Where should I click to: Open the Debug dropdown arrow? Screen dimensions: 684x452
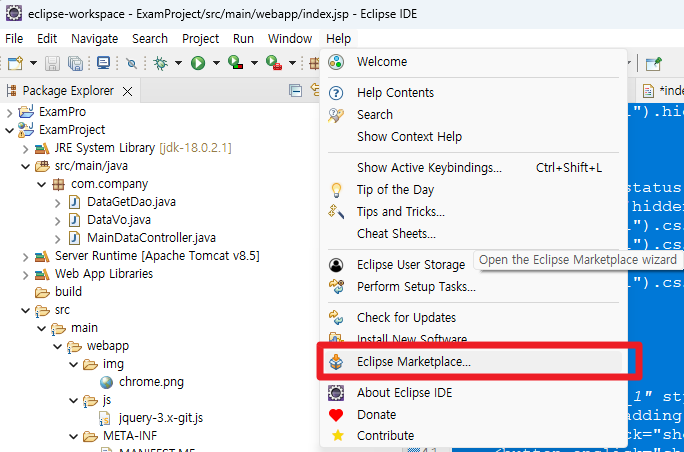tap(178, 64)
